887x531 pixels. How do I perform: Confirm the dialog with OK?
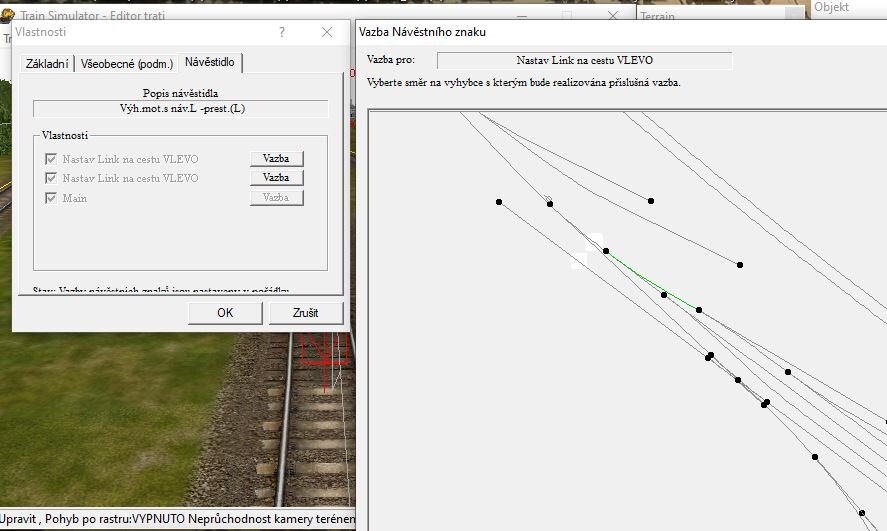225,313
